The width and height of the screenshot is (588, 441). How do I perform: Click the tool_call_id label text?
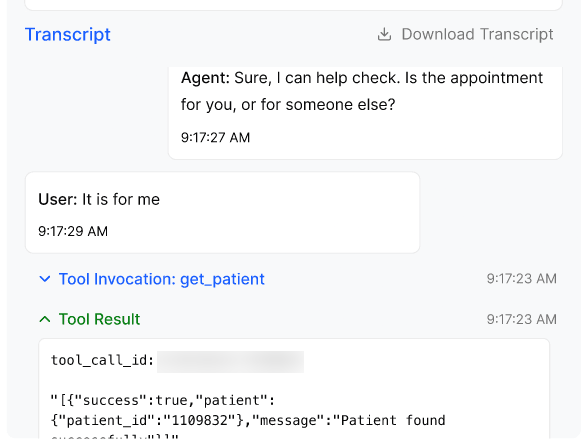point(102,360)
